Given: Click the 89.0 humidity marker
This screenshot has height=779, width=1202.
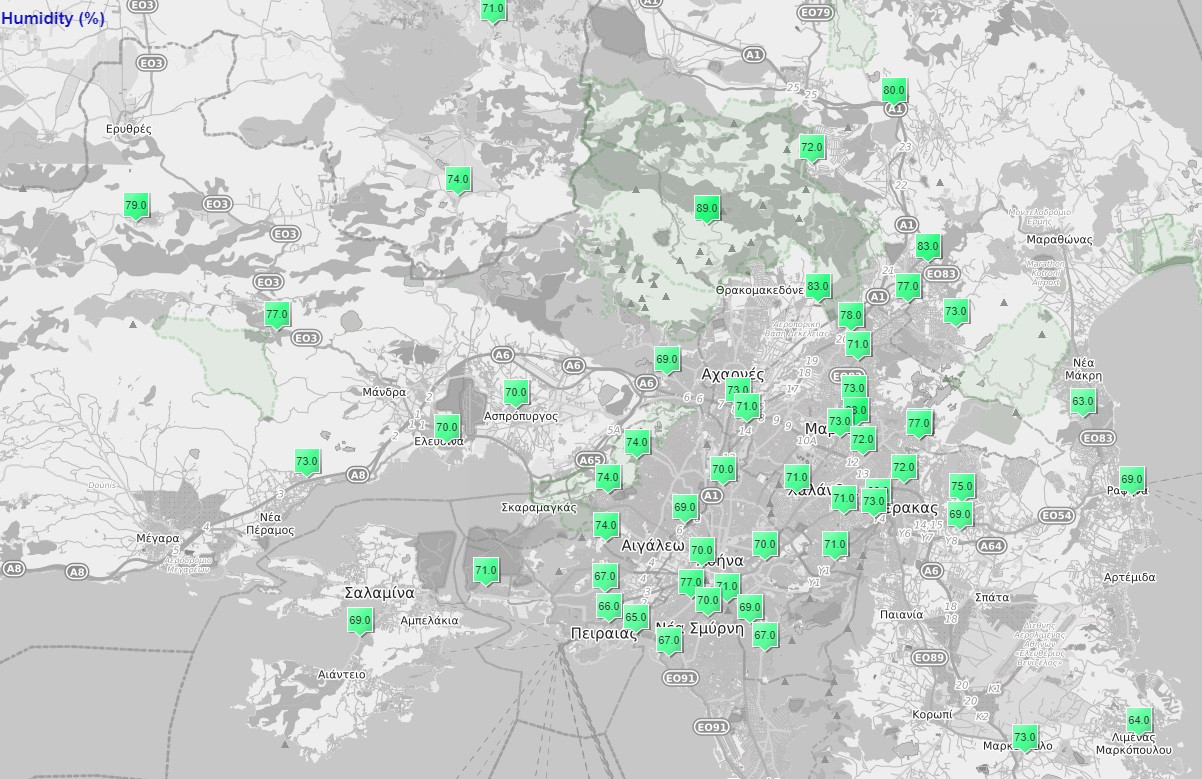Looking at the screenshot, I should coord(707,209).
